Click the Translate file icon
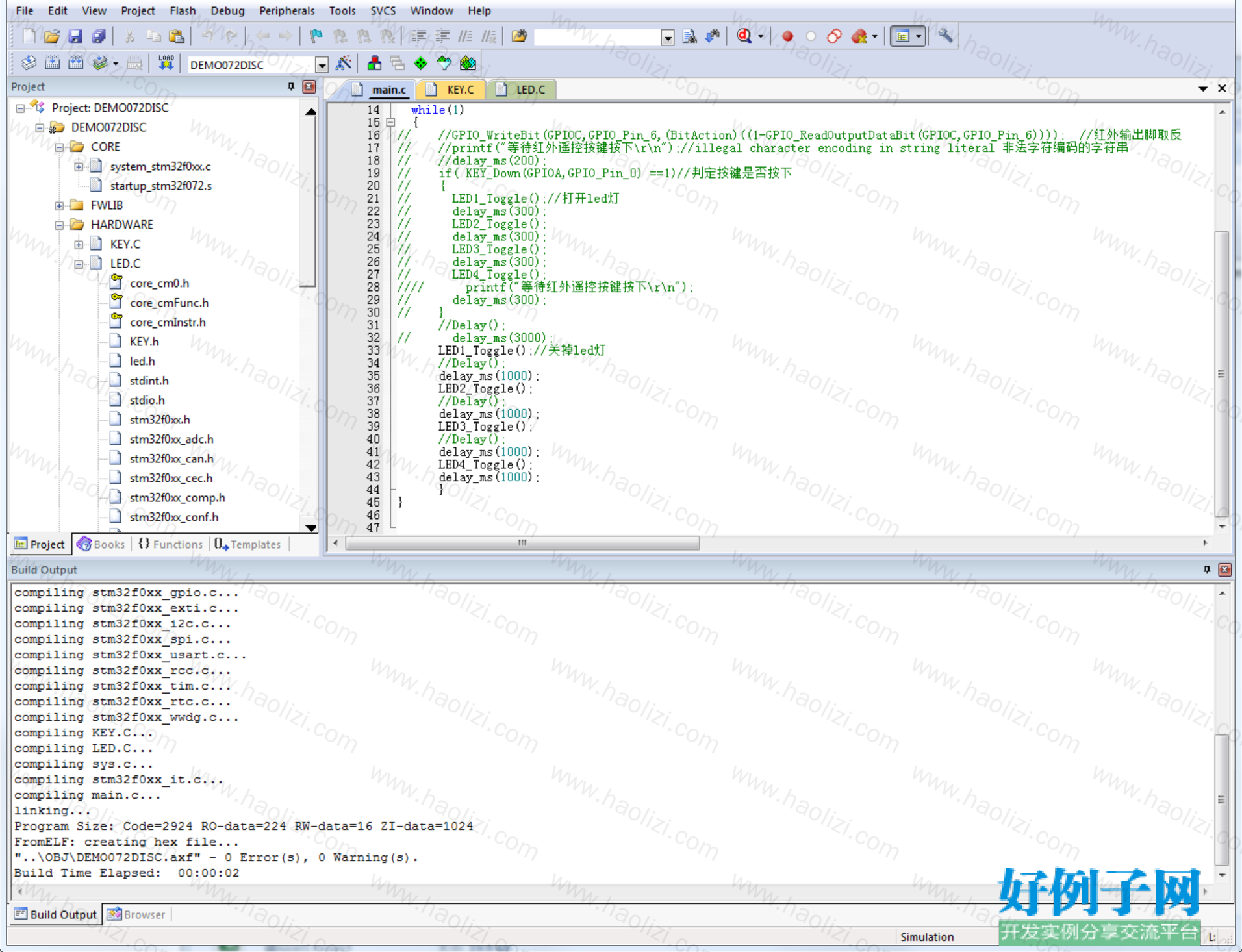Screen dimensions: 1242x952 pos(29,64)
